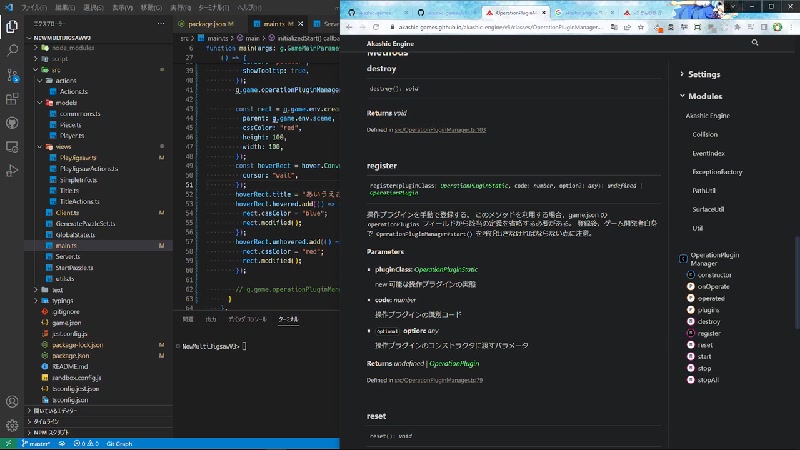800x450 pixels.
Task: Open the PathUtil module link
Action: coord(704,190)
